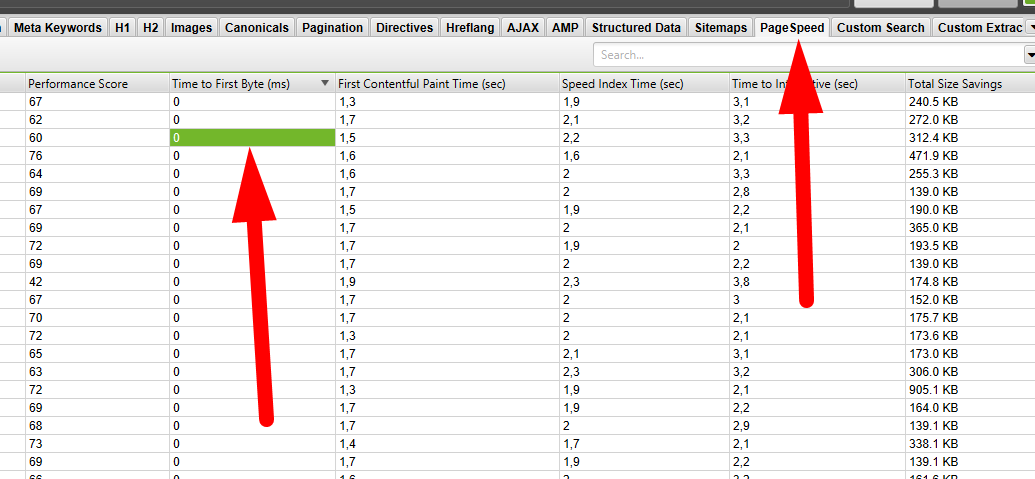Click the 190.0 KB size savings cell
1035x479 pixels.
click(x=970, y=210)
